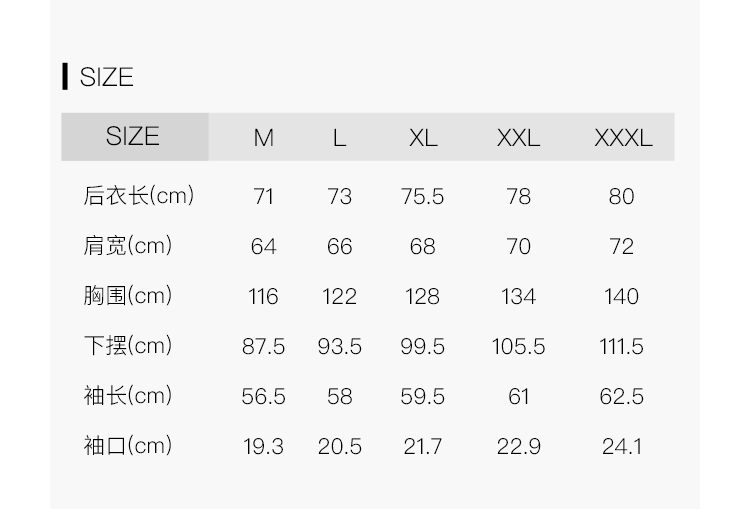
Task: Click the 袖长(cm) row label
Action: click(x=127, y=395)
